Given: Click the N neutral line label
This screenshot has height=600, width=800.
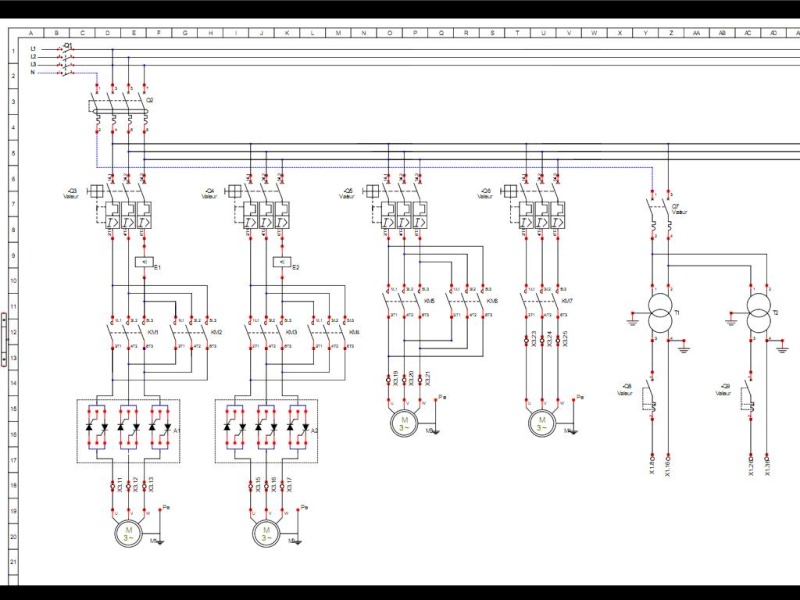Looking at the screenshot, I should click(x=33, y=72).
